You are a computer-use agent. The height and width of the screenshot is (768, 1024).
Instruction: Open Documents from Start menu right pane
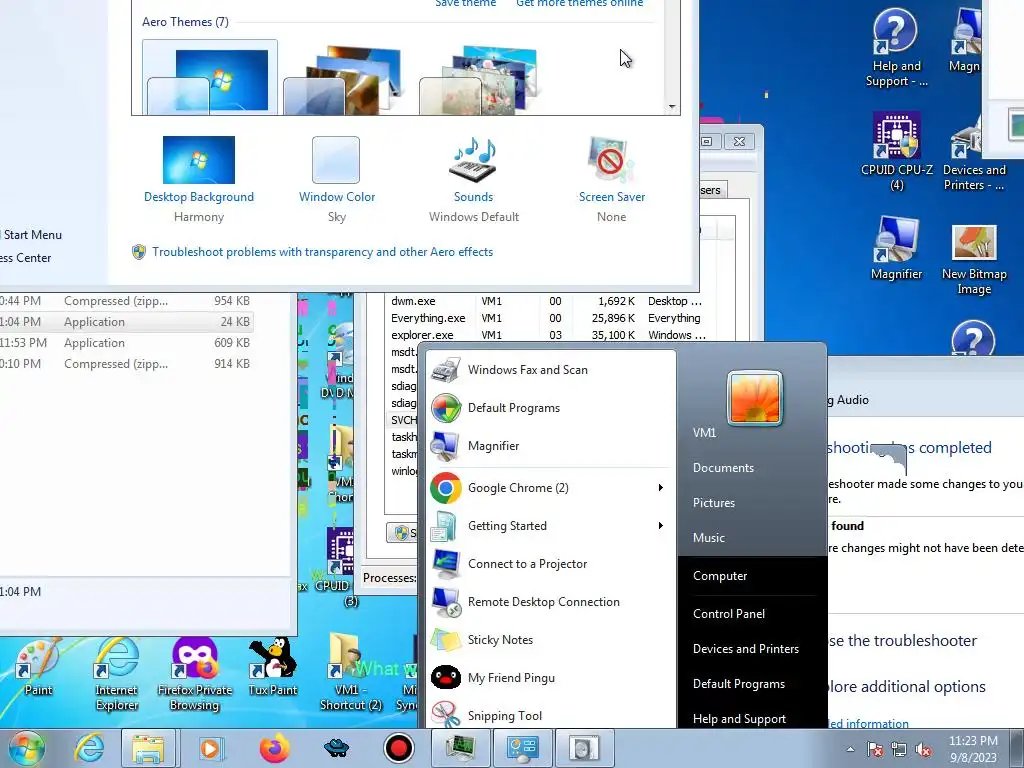[x=723, y=468]
